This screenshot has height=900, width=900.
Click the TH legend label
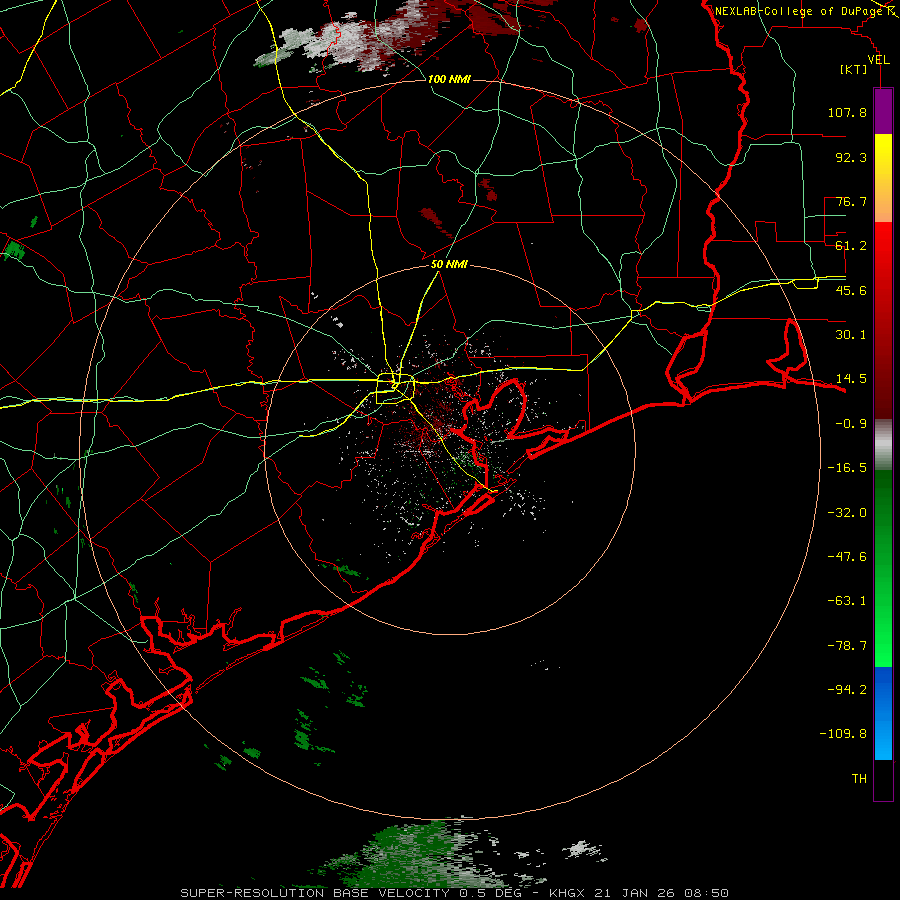click(859, 779)
